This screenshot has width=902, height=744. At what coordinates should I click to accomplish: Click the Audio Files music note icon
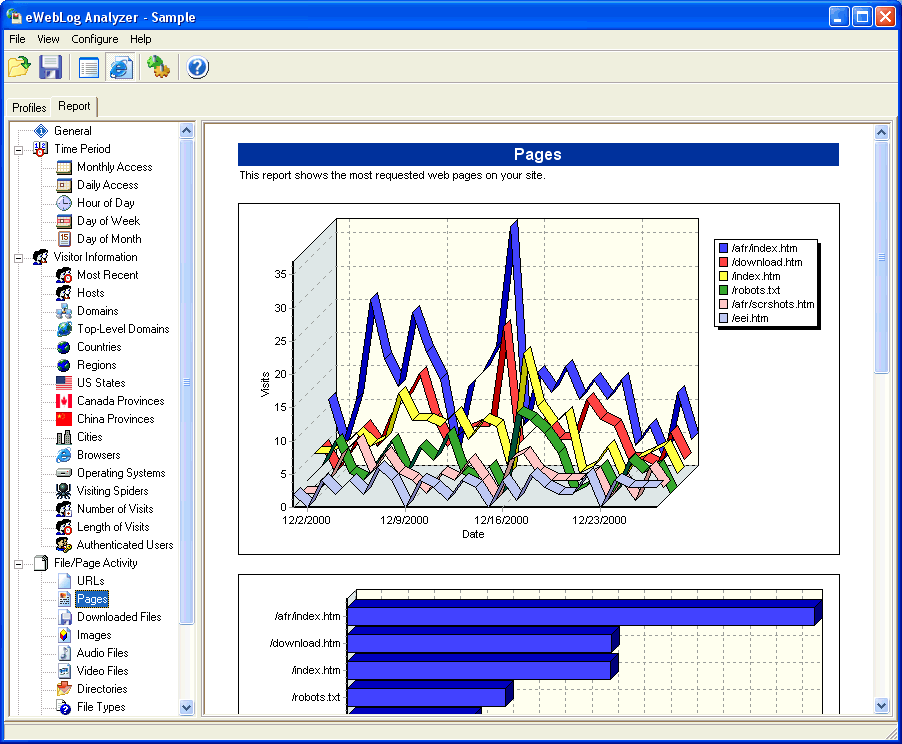coord(65,653)
